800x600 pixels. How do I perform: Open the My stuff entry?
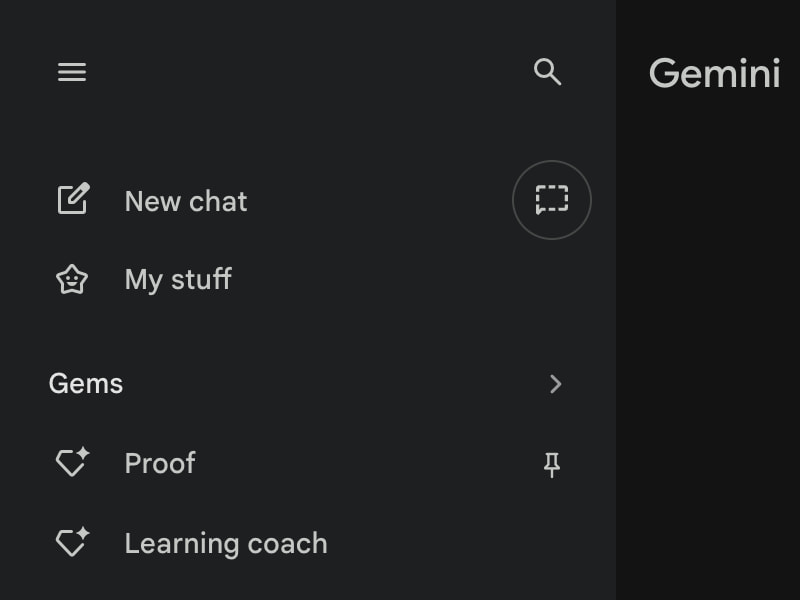tap(178, 279)
